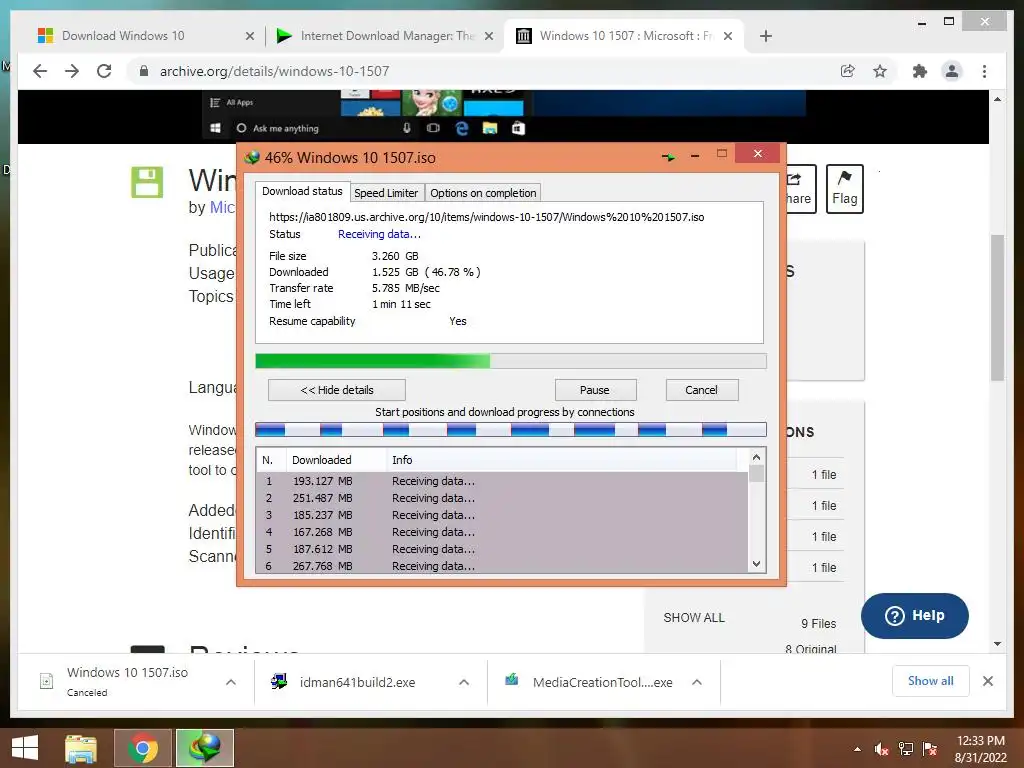Open Windows Start menu
The height and width of the screenshot is (768, 1024).
(25, 748)
